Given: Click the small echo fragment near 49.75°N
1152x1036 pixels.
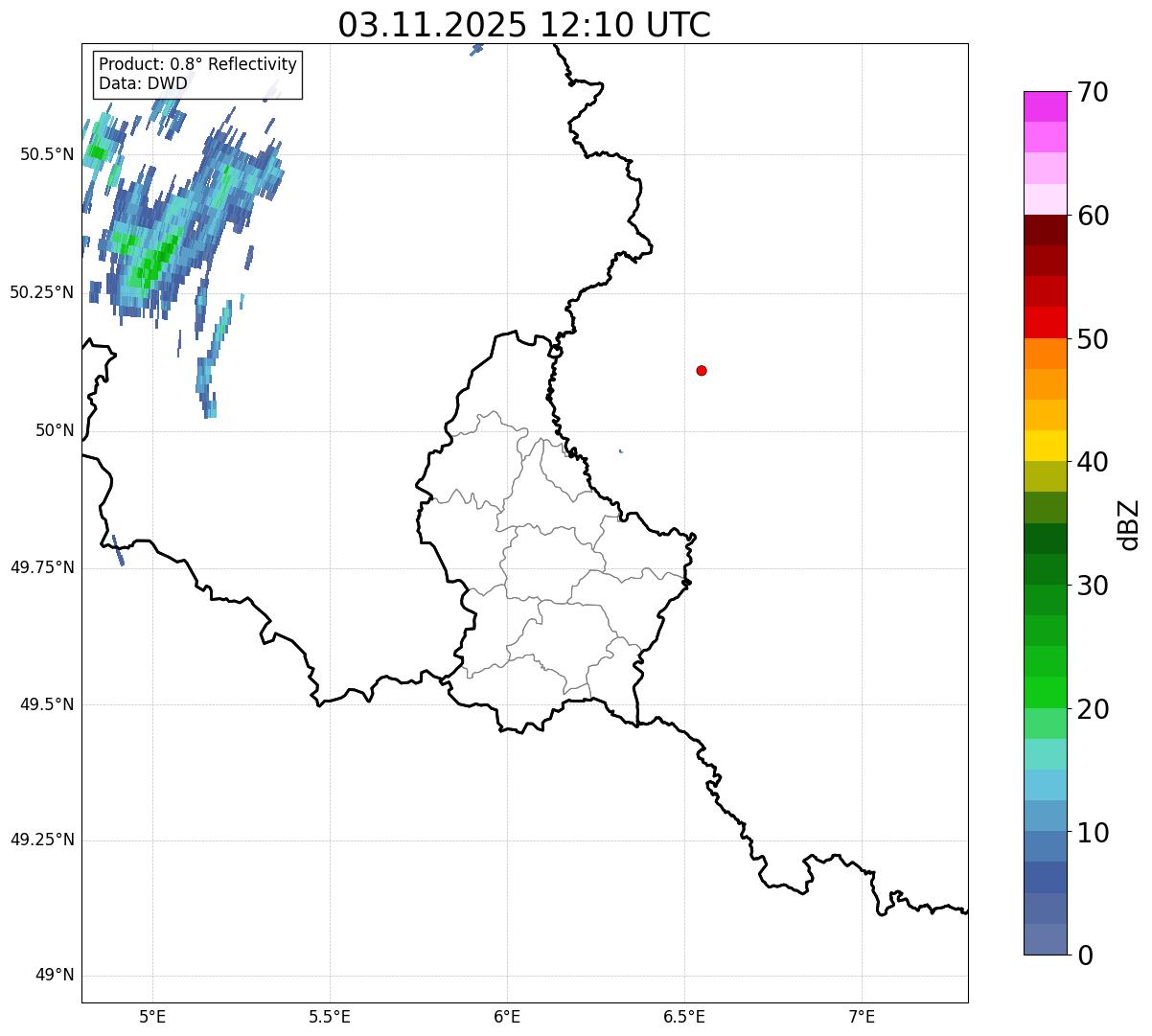Looking at the screenshot, I should (x=118, y=550).
